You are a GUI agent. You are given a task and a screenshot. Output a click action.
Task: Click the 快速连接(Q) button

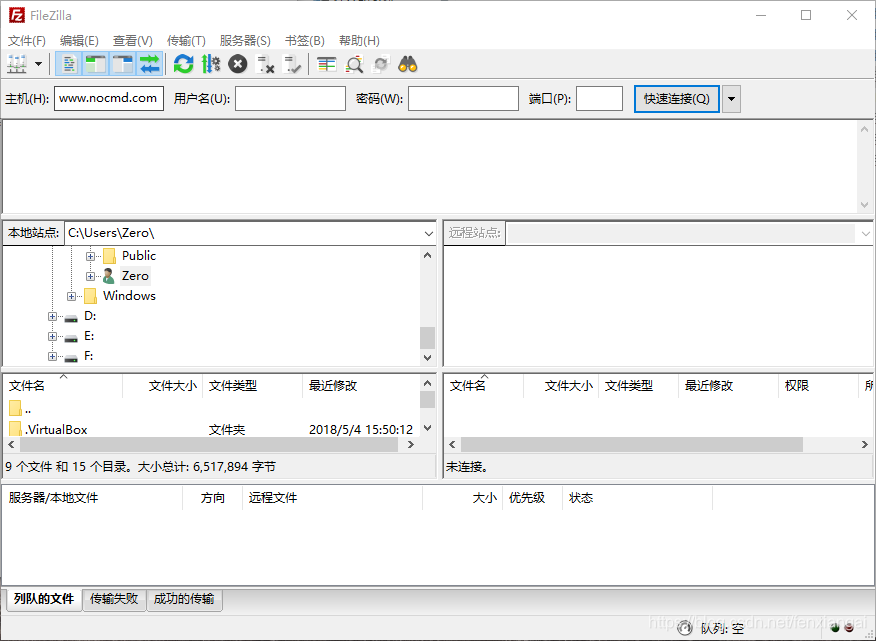click(x=677, y=99)
